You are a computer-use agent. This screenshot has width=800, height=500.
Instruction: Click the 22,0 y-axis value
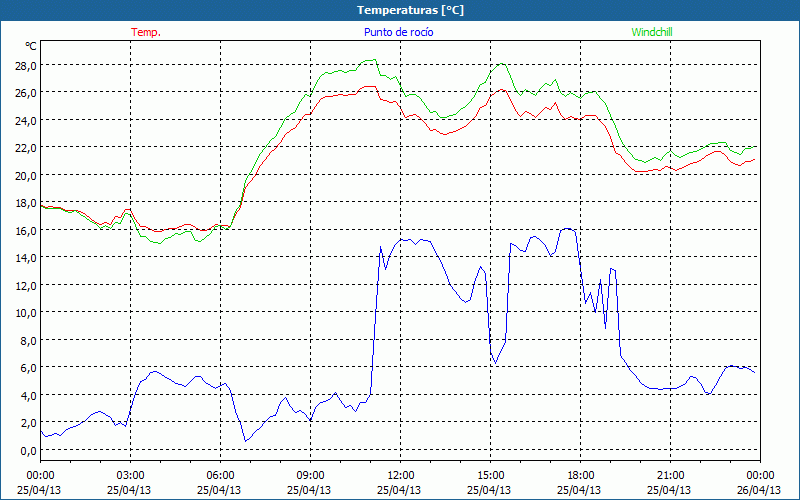27,148
